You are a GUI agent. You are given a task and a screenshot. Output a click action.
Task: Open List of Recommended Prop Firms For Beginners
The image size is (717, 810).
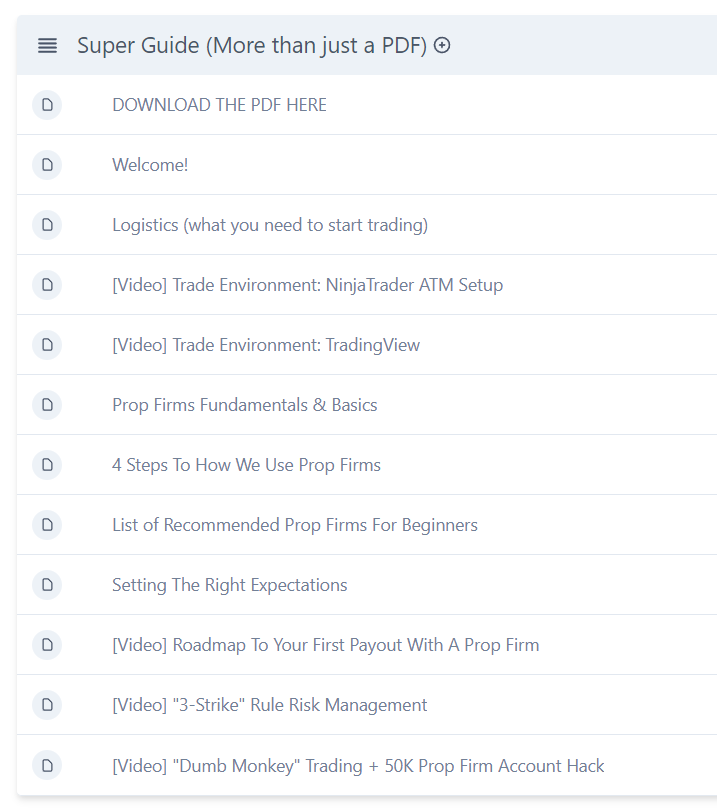pyautogui.click(x=295, y=525)
